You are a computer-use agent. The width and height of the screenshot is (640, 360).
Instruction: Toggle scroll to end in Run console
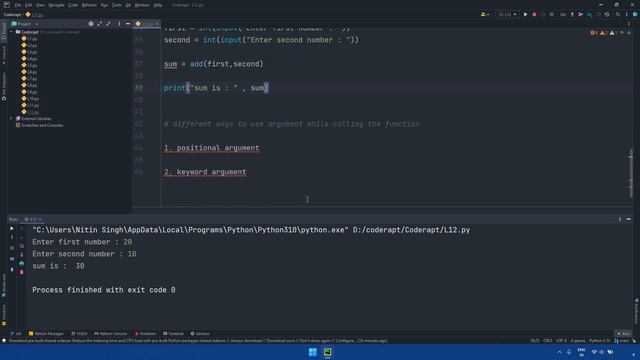(x=22, y=255)
